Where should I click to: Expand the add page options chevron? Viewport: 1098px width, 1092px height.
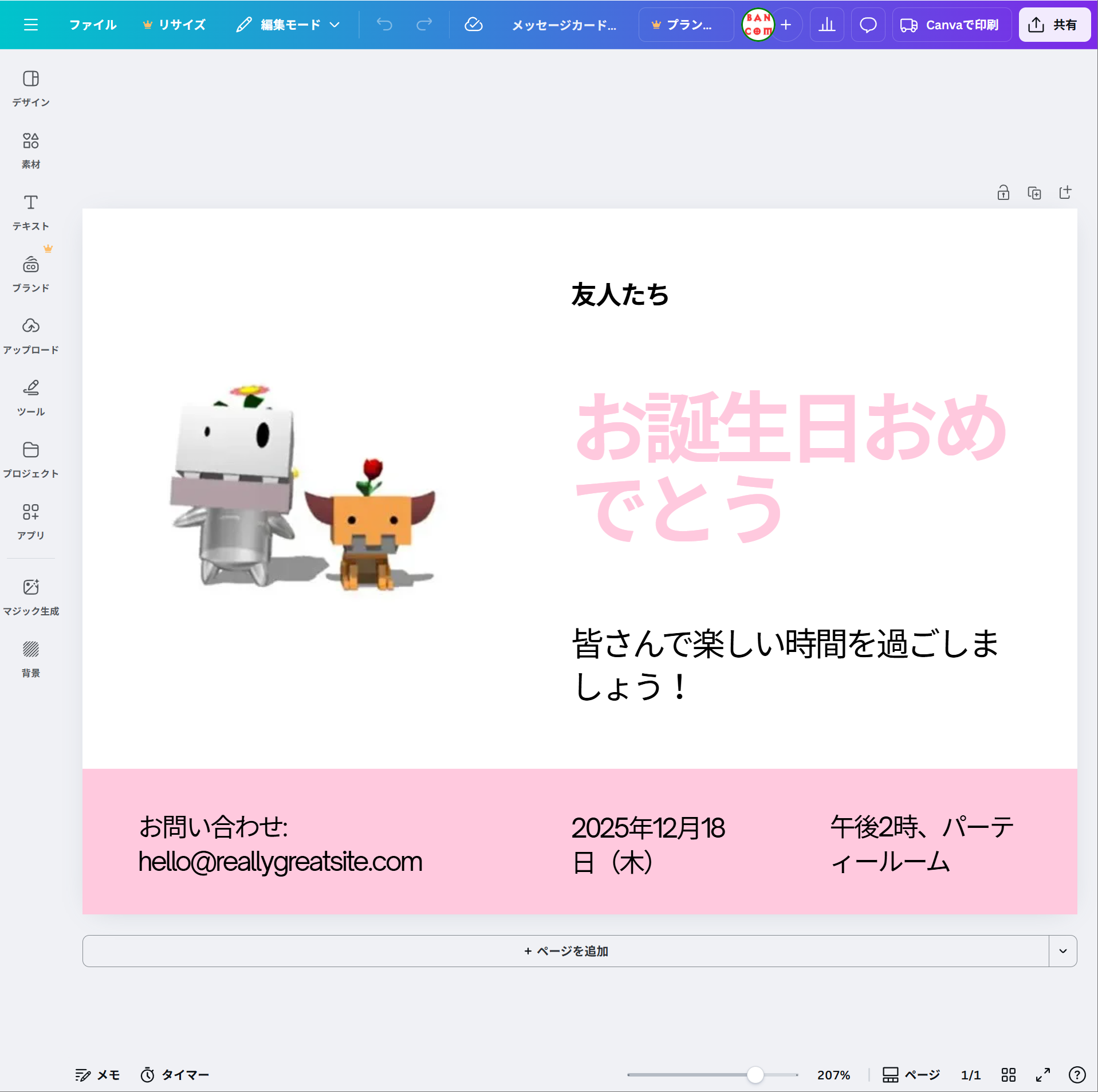click(1062, 951)
